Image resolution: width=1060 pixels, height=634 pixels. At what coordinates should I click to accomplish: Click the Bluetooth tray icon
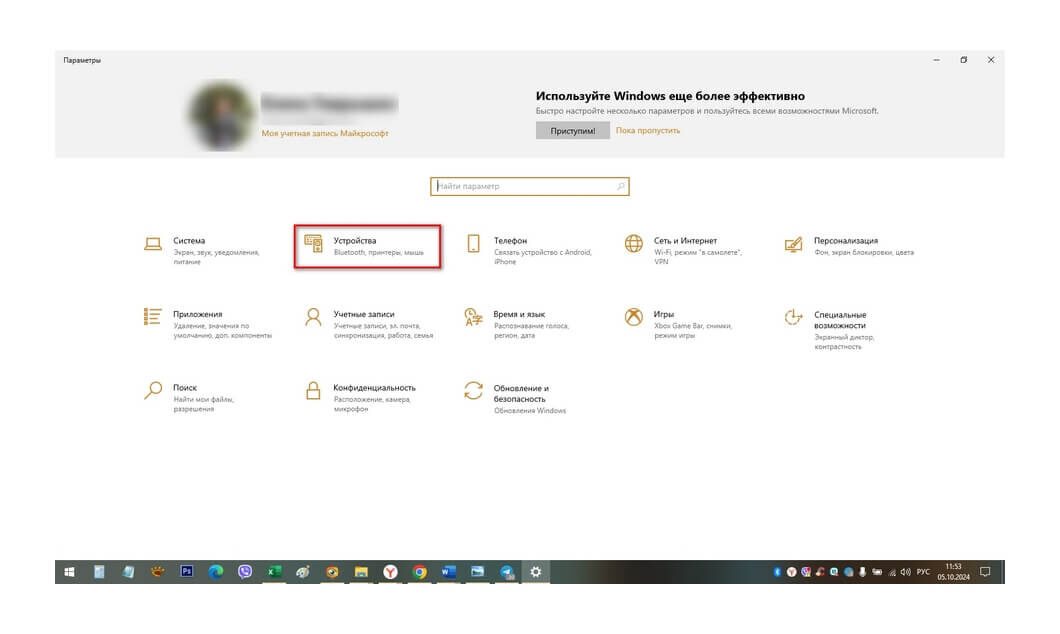pos(777,572)
